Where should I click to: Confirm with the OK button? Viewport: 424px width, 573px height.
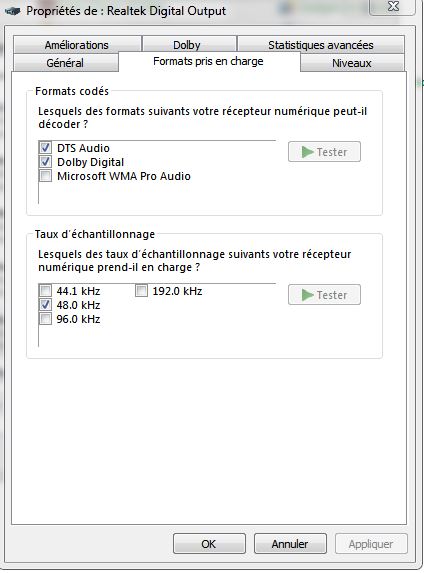click(x=209, y=544)
